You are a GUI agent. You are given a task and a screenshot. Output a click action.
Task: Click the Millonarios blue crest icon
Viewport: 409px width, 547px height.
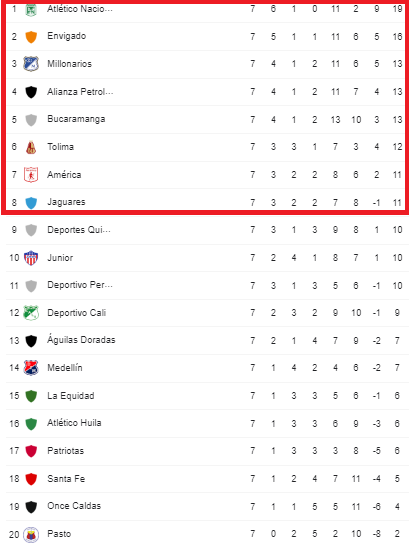tap(31, 64)
